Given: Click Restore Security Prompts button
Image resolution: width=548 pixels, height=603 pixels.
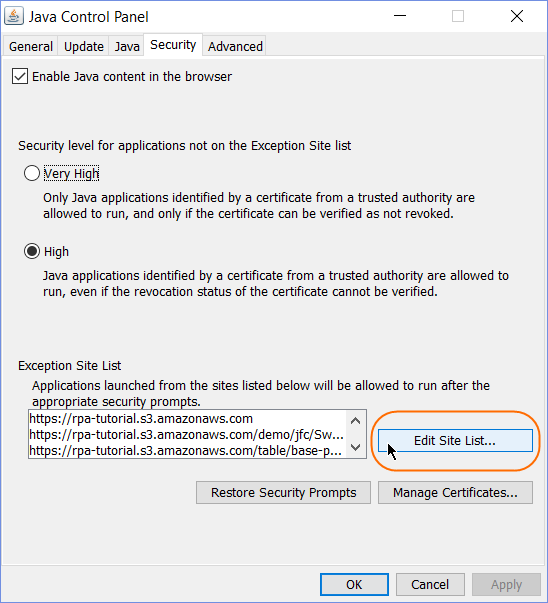Looking at the screenshot, I should 283,493.
